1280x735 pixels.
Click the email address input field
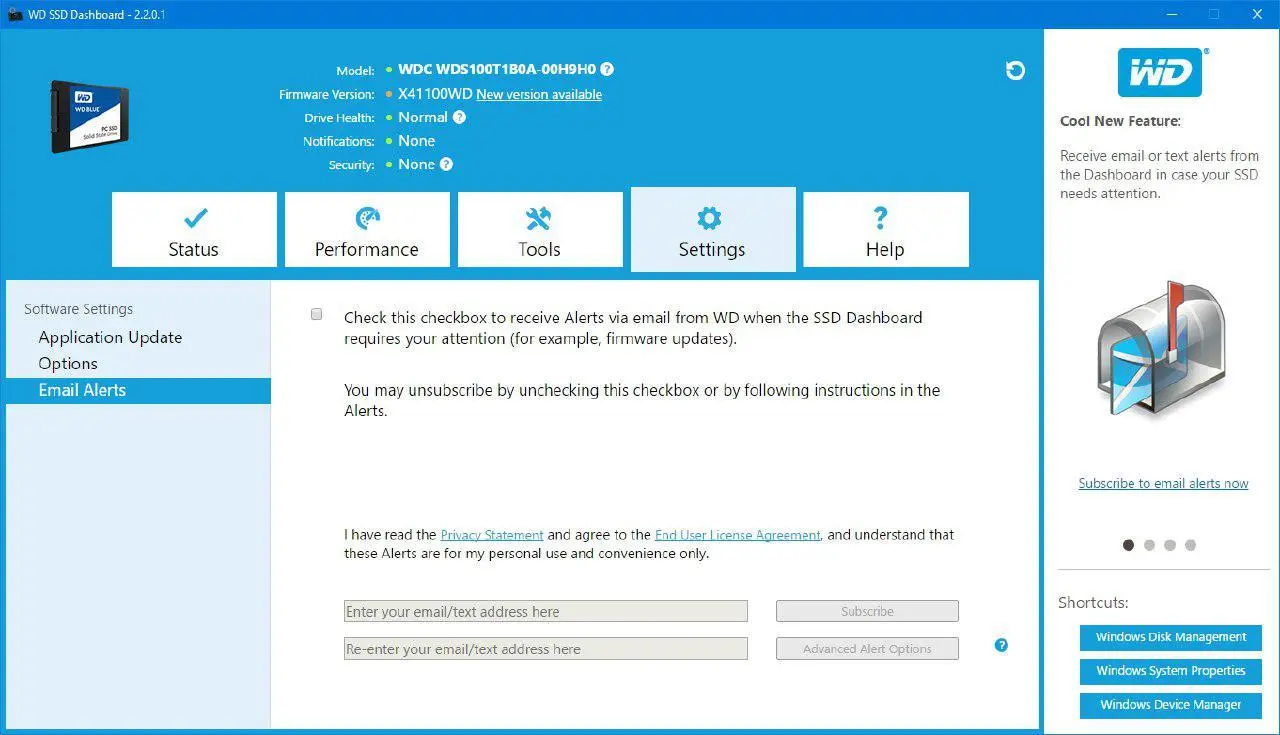(x=546, y=611)
